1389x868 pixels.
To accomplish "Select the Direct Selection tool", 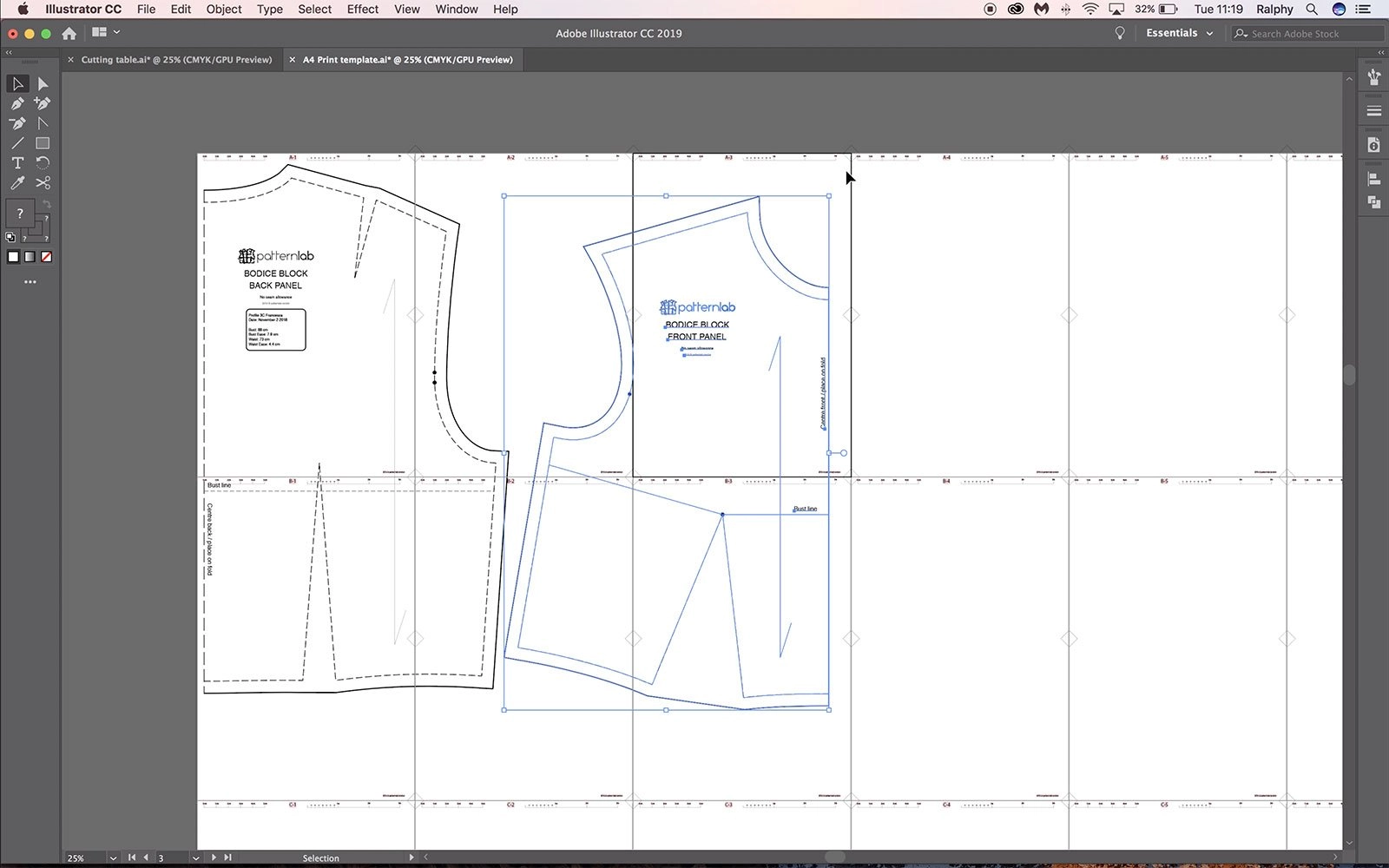I will click(x=43, y=83).
